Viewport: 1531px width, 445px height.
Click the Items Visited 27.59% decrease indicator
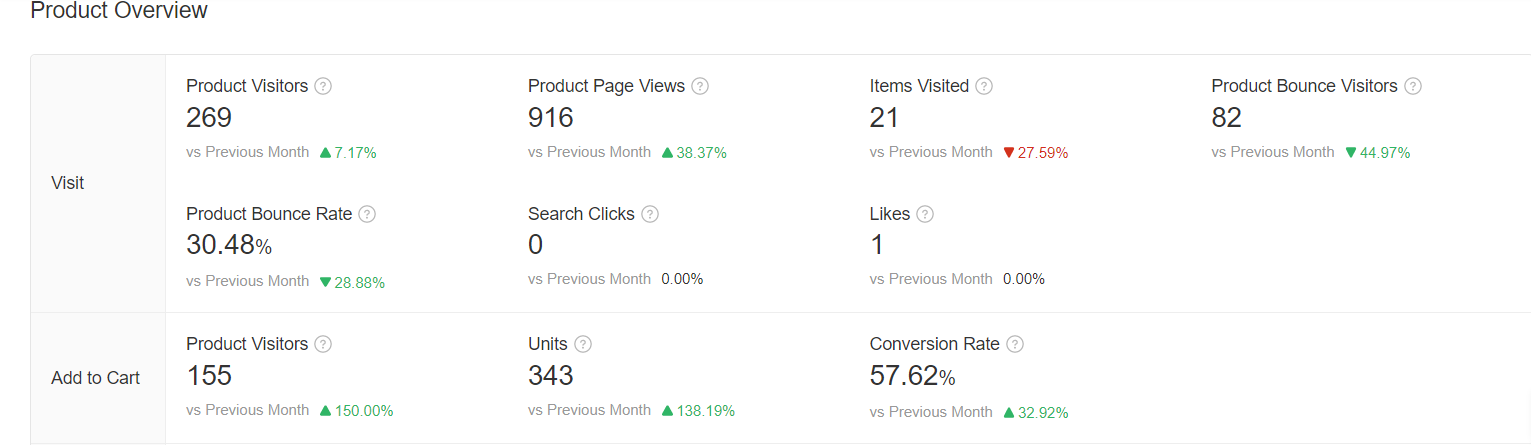1036,153
